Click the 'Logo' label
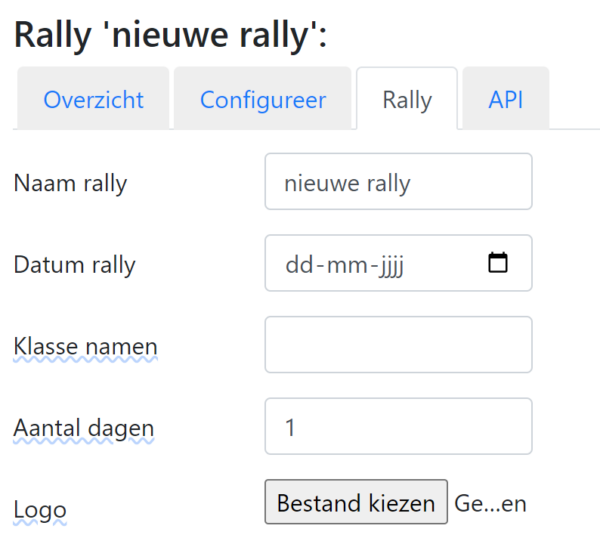This screenshot has height=538, width=600. click(x=39, y=510)
